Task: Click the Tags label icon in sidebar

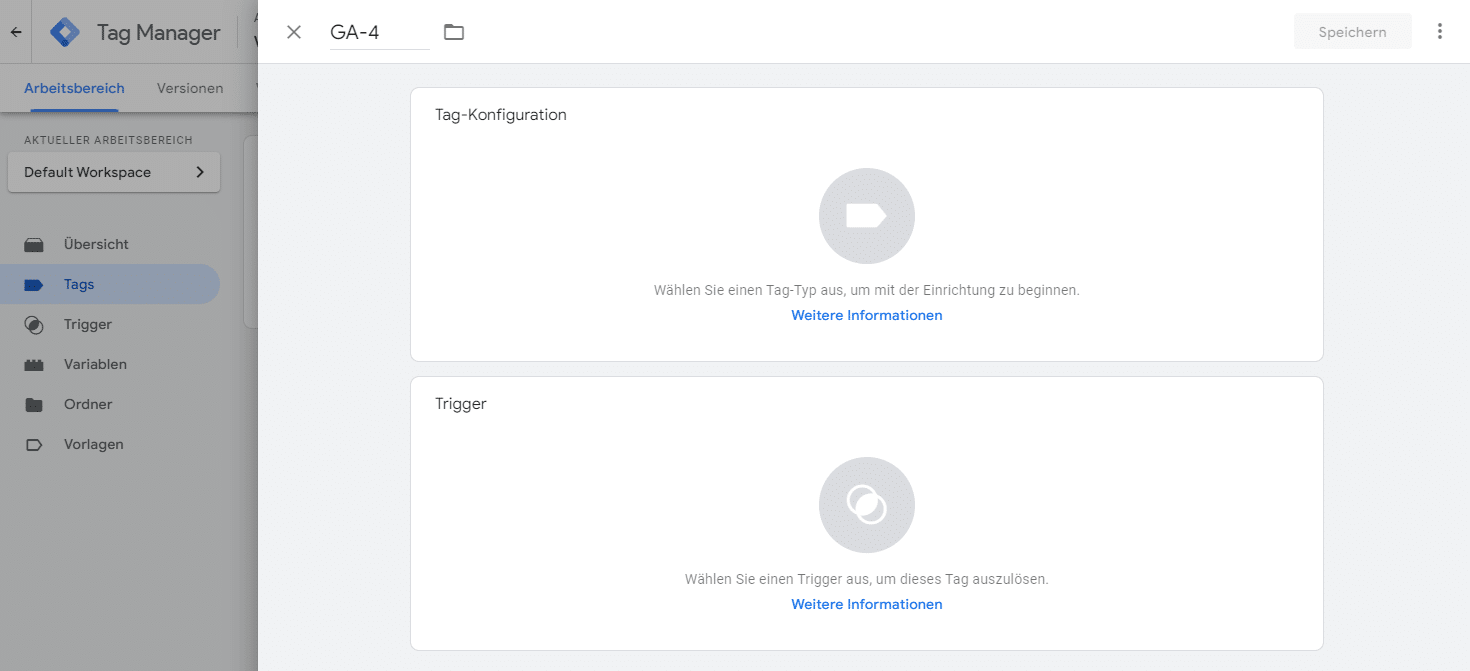Action: point(34,285)
